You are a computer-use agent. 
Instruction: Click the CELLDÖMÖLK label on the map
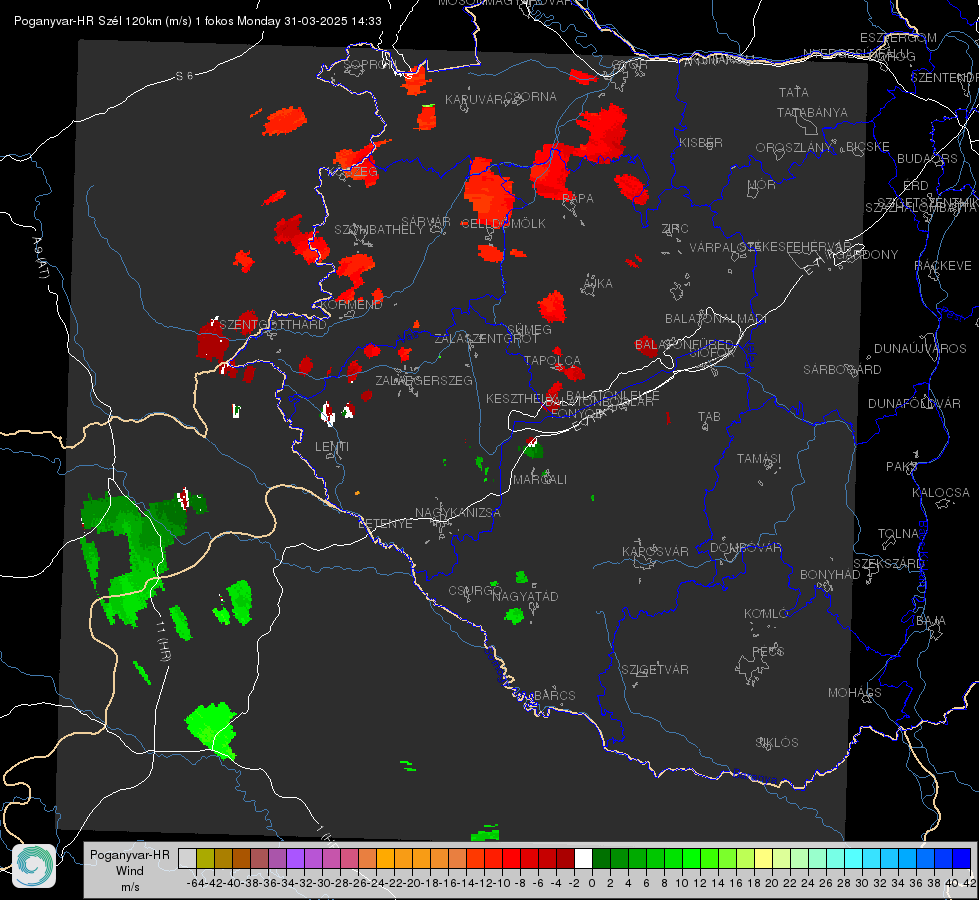point(503,224)
